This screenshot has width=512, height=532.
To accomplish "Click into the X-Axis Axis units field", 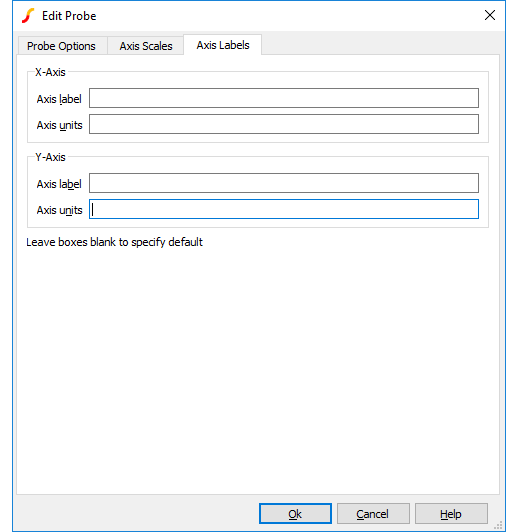I will 284,124.
